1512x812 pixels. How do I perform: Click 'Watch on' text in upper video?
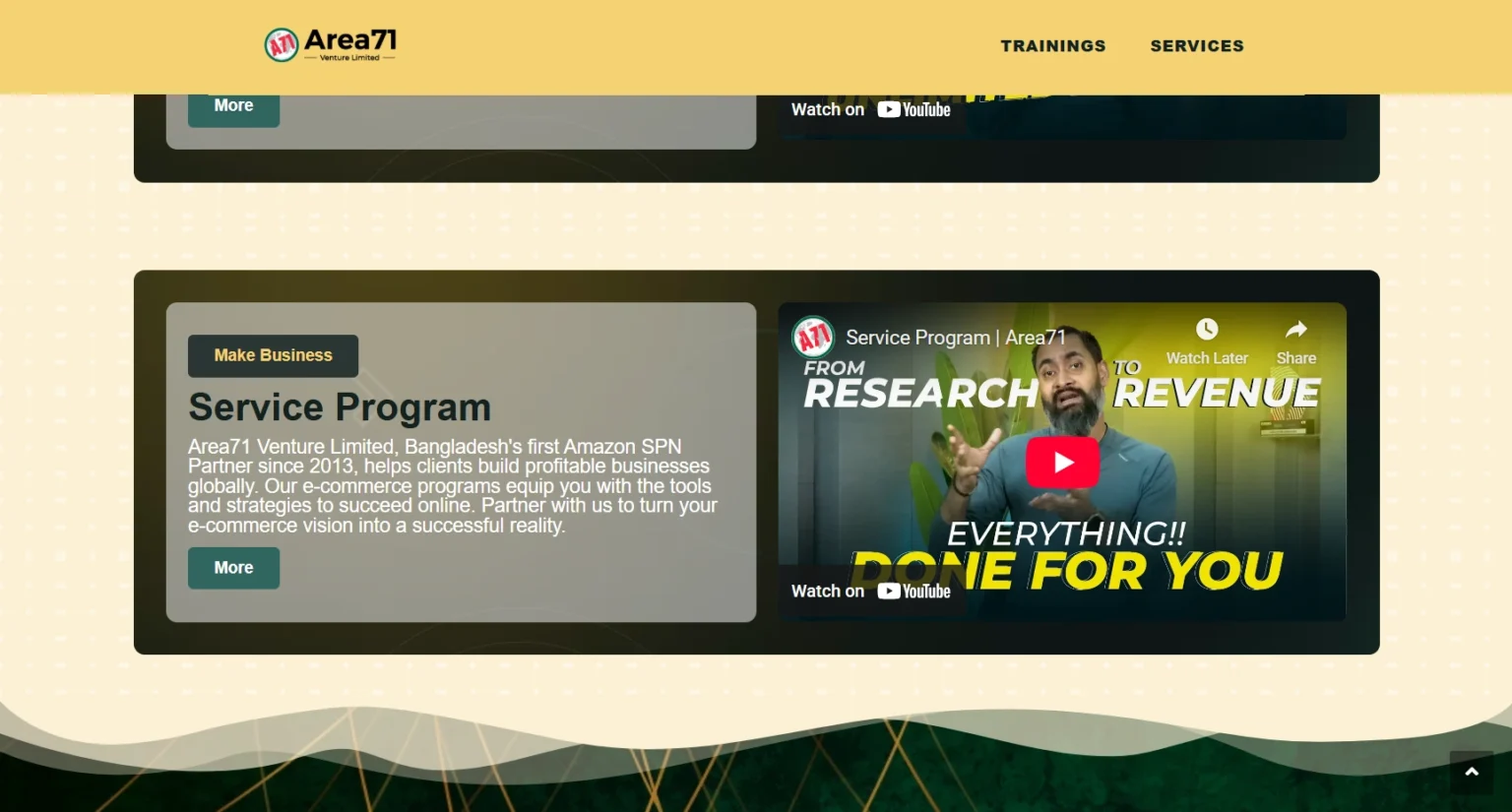(x=828, y=110)
